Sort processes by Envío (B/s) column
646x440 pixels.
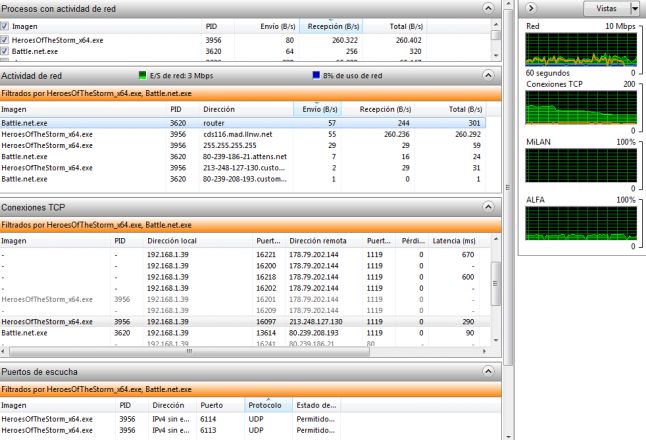point(267,26)
